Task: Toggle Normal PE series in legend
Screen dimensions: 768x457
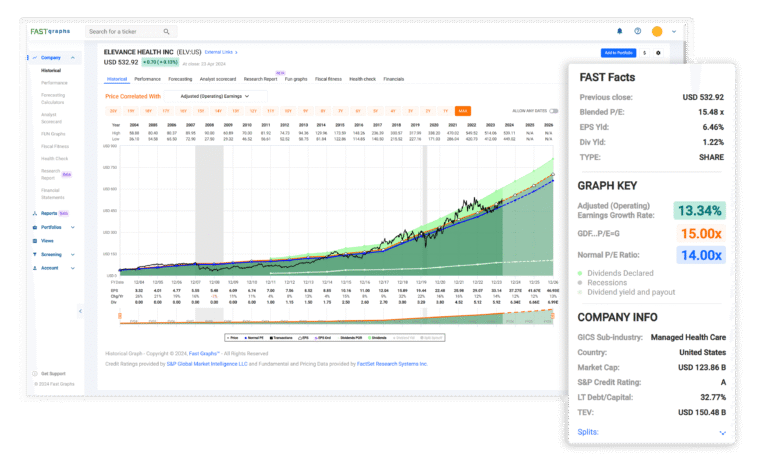Action: point(254,338)
